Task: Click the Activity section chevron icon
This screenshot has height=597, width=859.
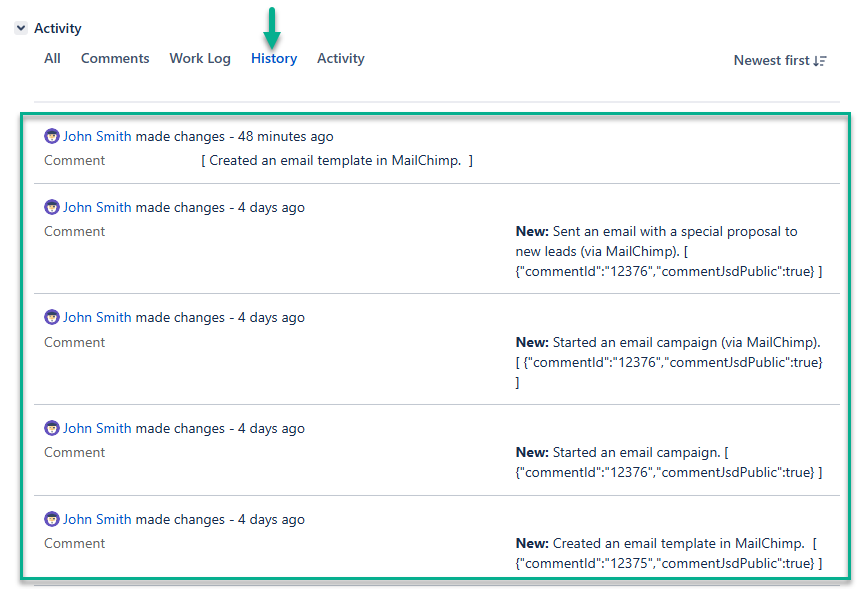Action: click(x=20, y=28)
